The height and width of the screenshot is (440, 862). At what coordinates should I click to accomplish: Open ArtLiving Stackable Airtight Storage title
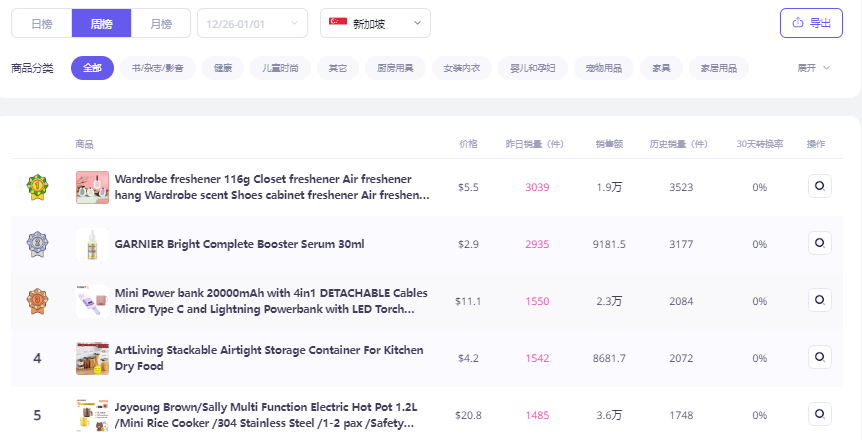tap(269, 358)
